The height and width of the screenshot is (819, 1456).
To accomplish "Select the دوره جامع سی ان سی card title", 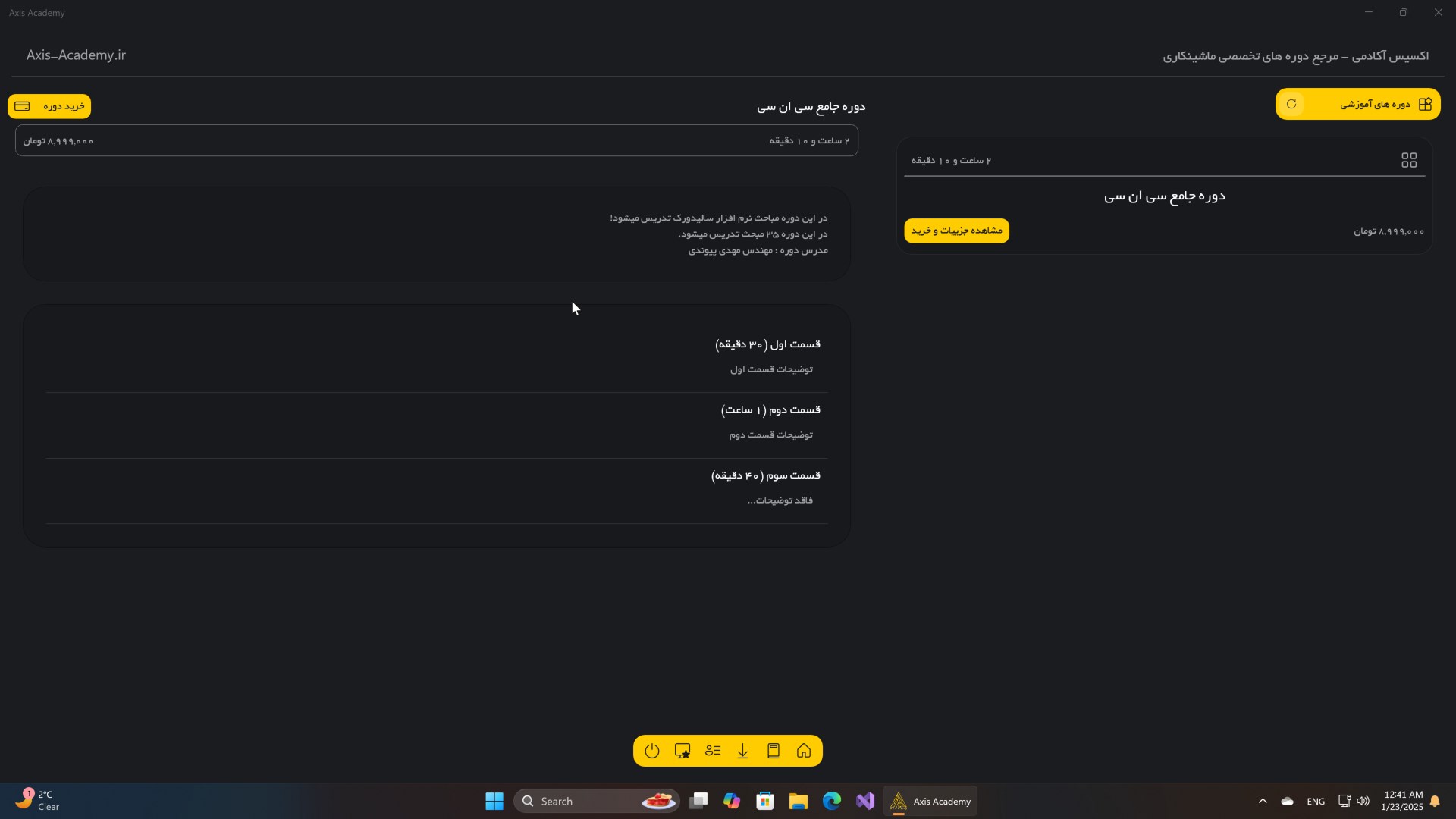I will (x=1164, y=196).
